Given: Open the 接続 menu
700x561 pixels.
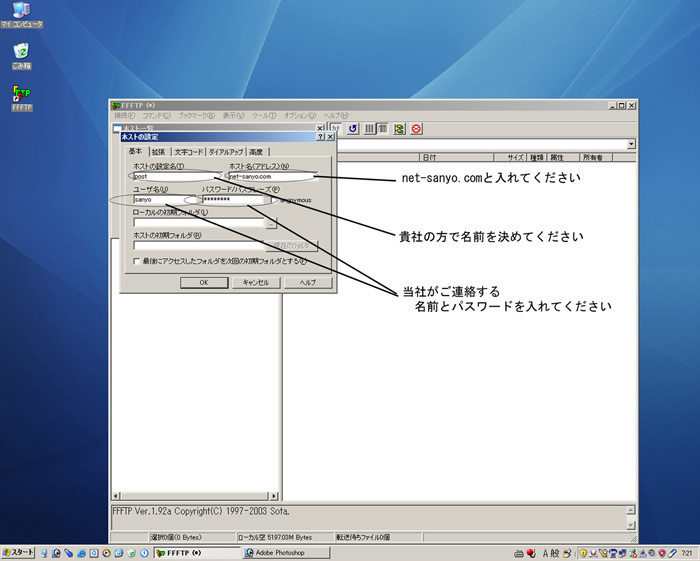Looking at the screenshot, I should (124, 116).
